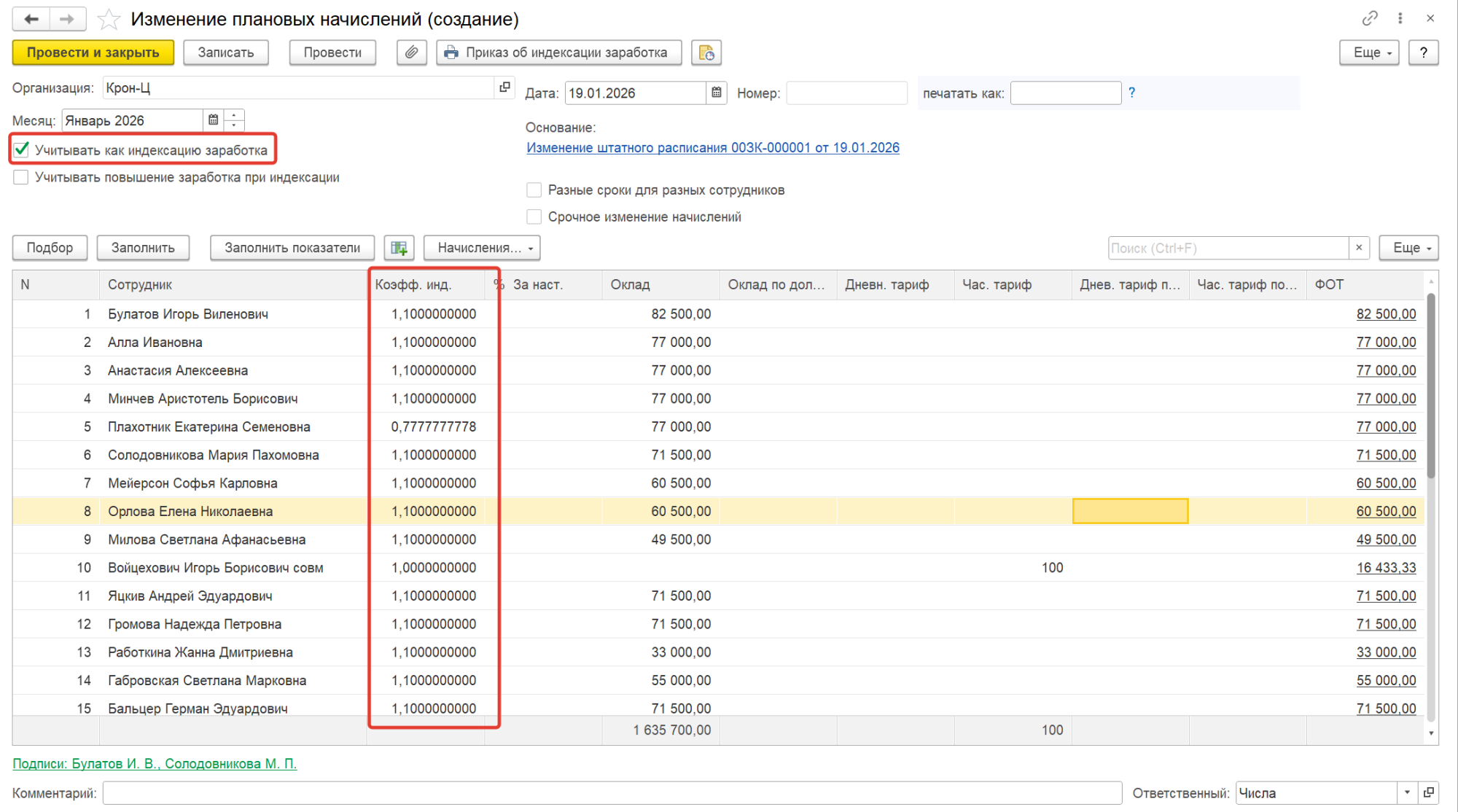Uncheck Учитывать как индексацию заработка
Screen dimensions: 1458x812
click(x=22, y=150)
